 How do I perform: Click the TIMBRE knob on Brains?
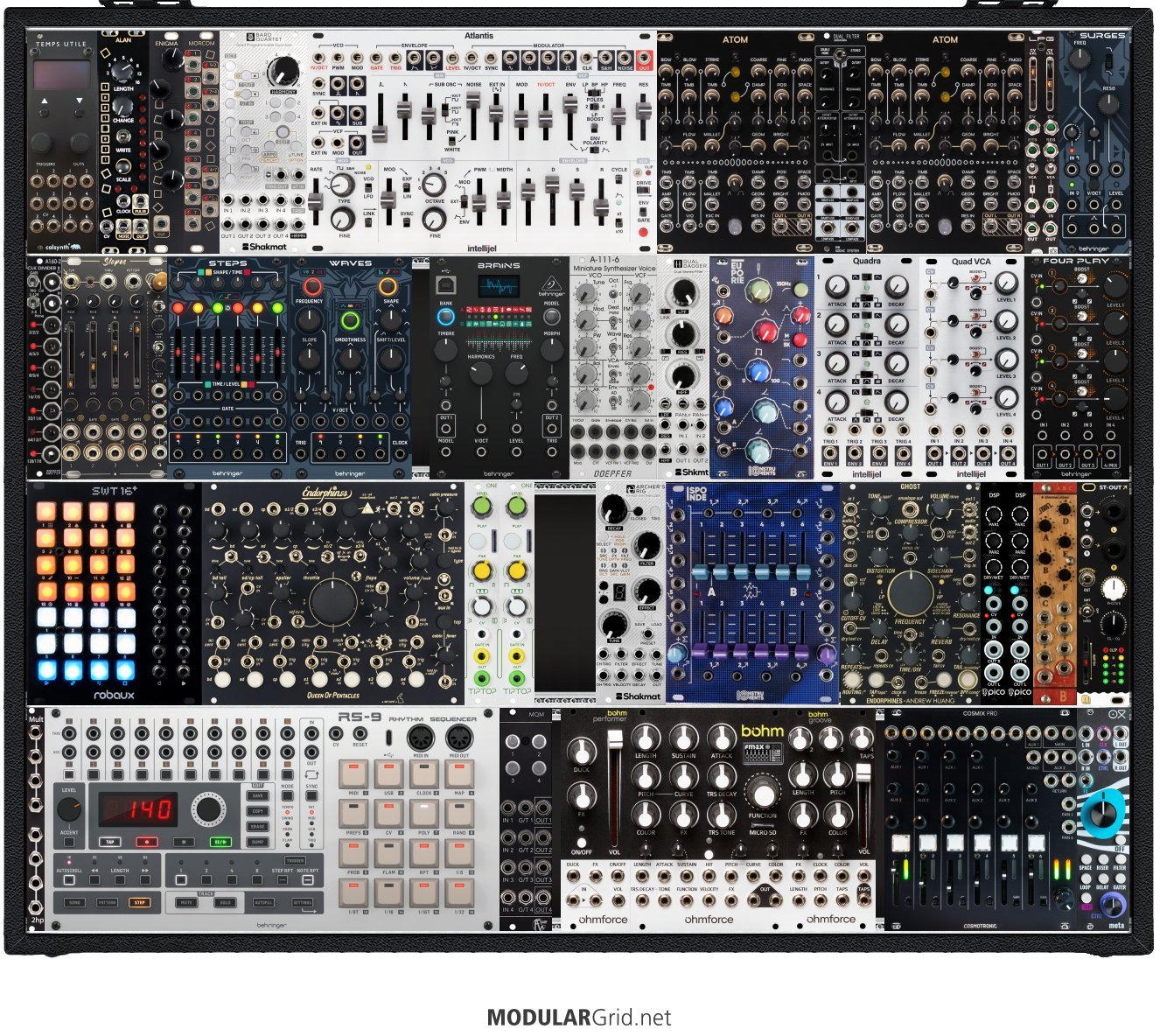click(x=446, y=350)
